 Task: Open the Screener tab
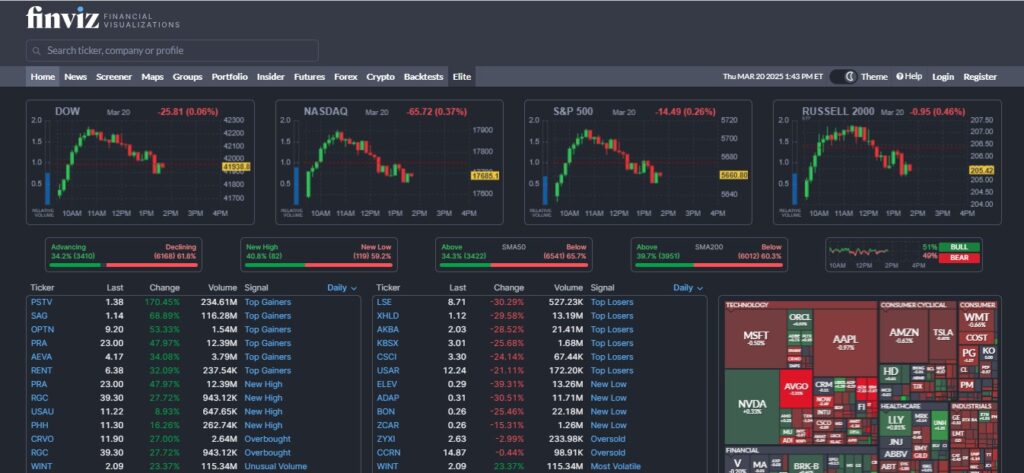coord(114,76)
